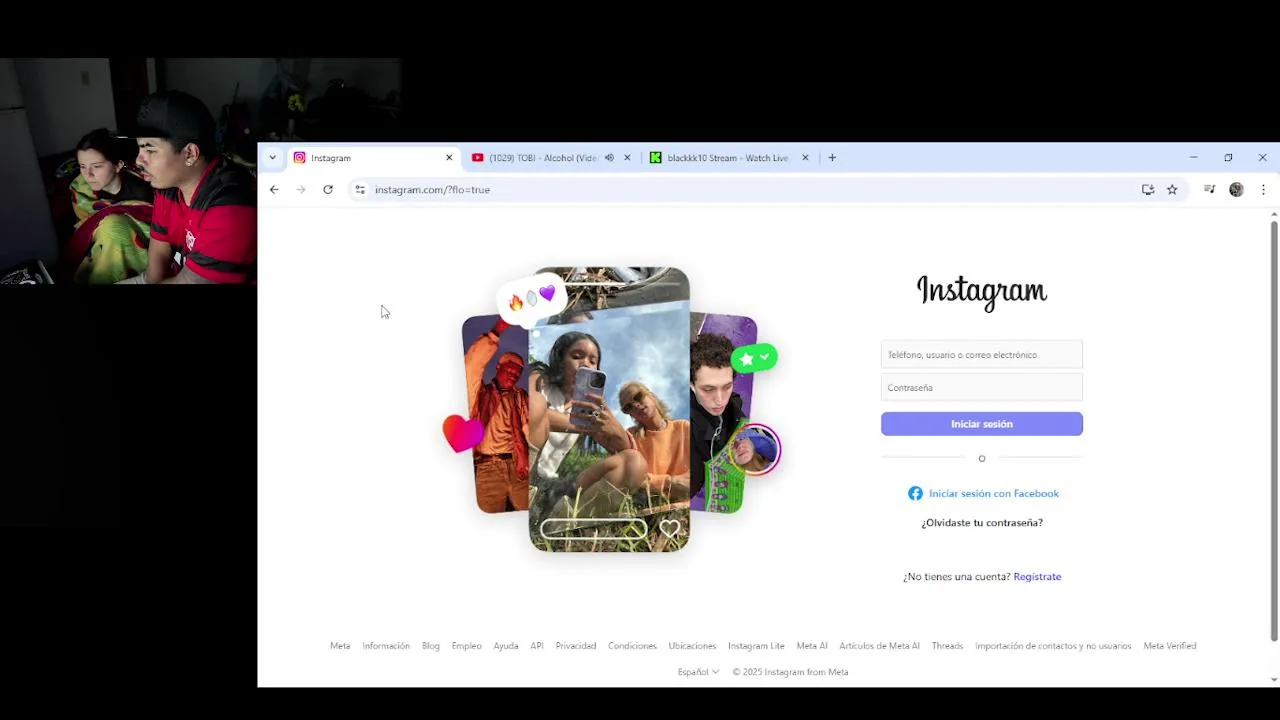The width and height of the screenshot is (1280, 720).
Task: Open the Blog footer link
Action: [431, 646]
